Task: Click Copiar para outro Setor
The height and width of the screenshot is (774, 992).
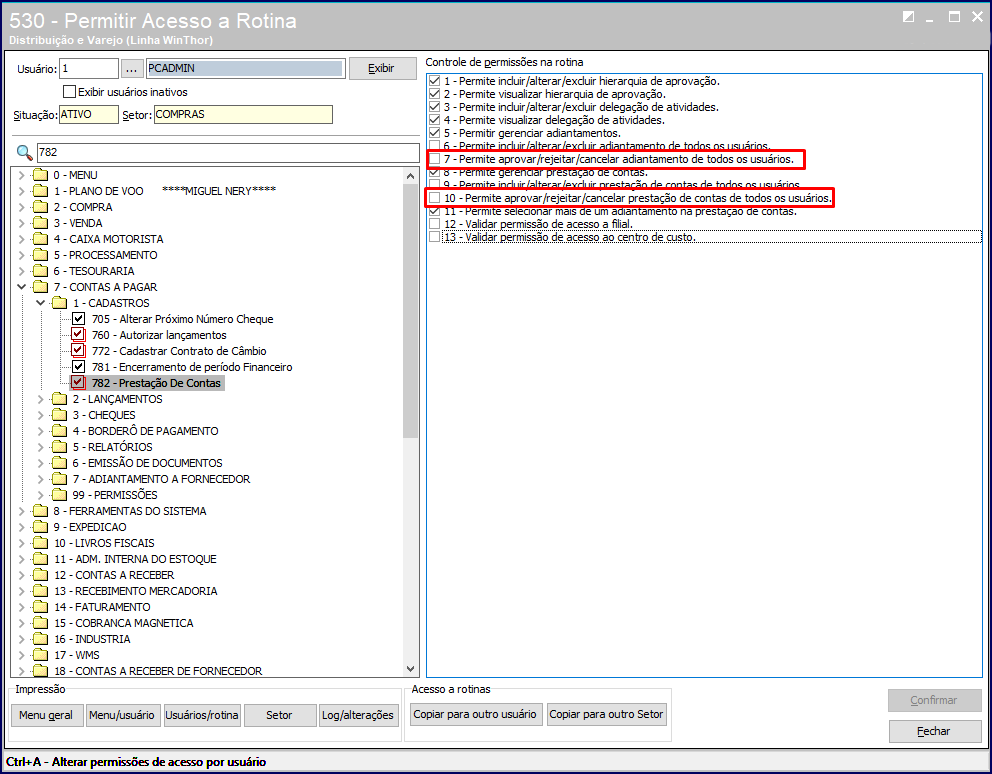Action: [x=606, y=714]
